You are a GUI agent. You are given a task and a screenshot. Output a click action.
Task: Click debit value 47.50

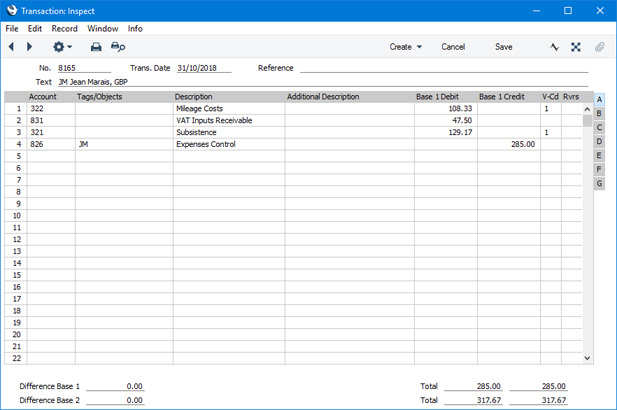tap(462, 120)
